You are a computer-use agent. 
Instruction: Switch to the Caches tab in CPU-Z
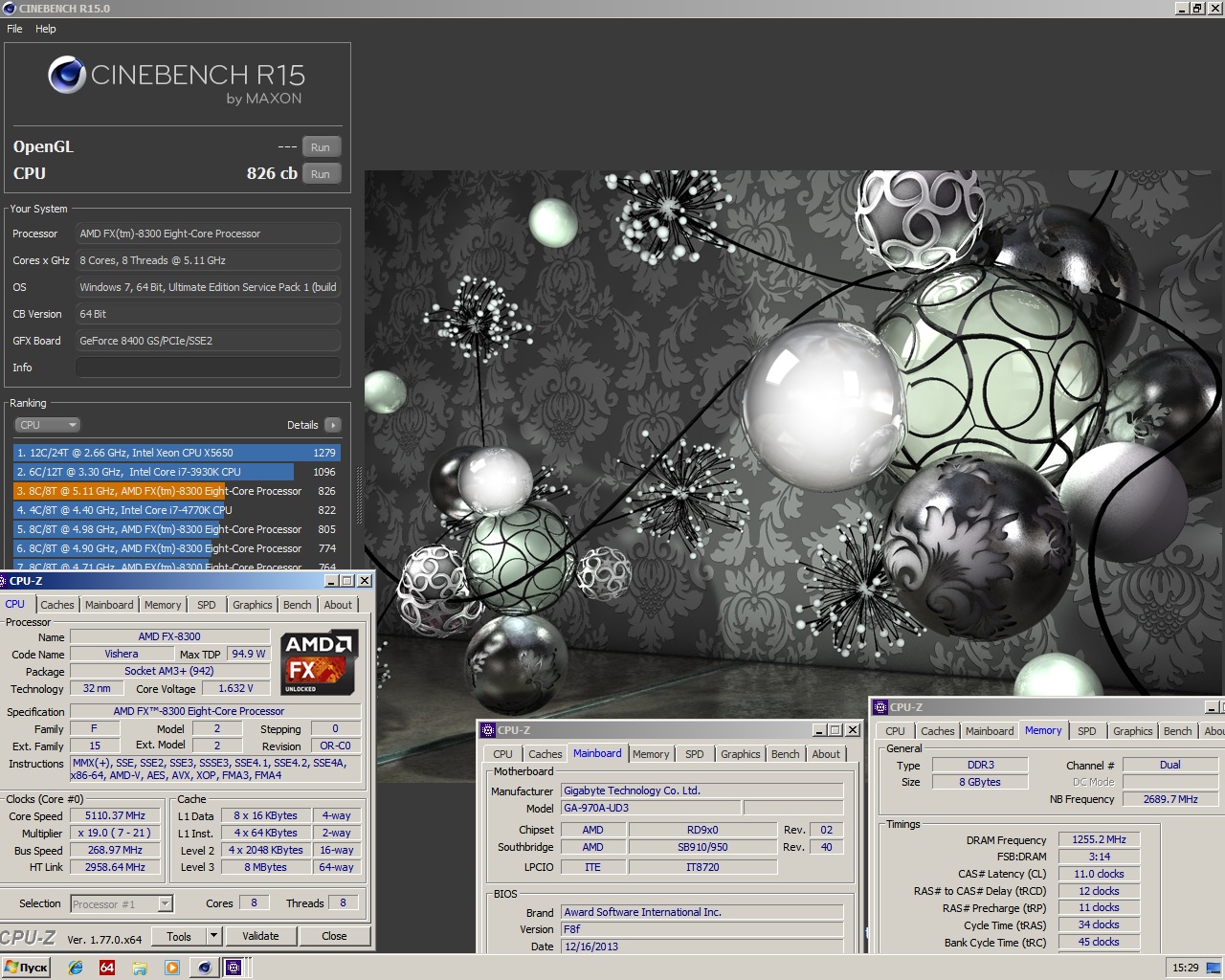(56, 605)
